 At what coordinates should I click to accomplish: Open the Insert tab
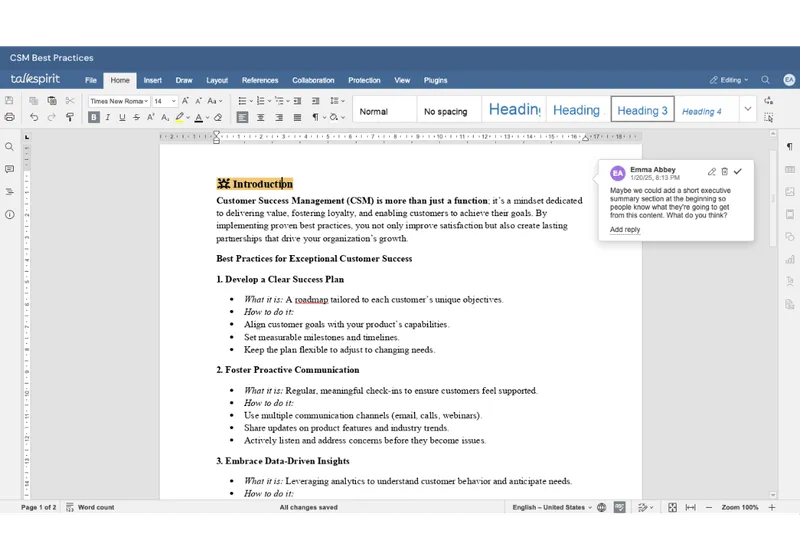153,81
